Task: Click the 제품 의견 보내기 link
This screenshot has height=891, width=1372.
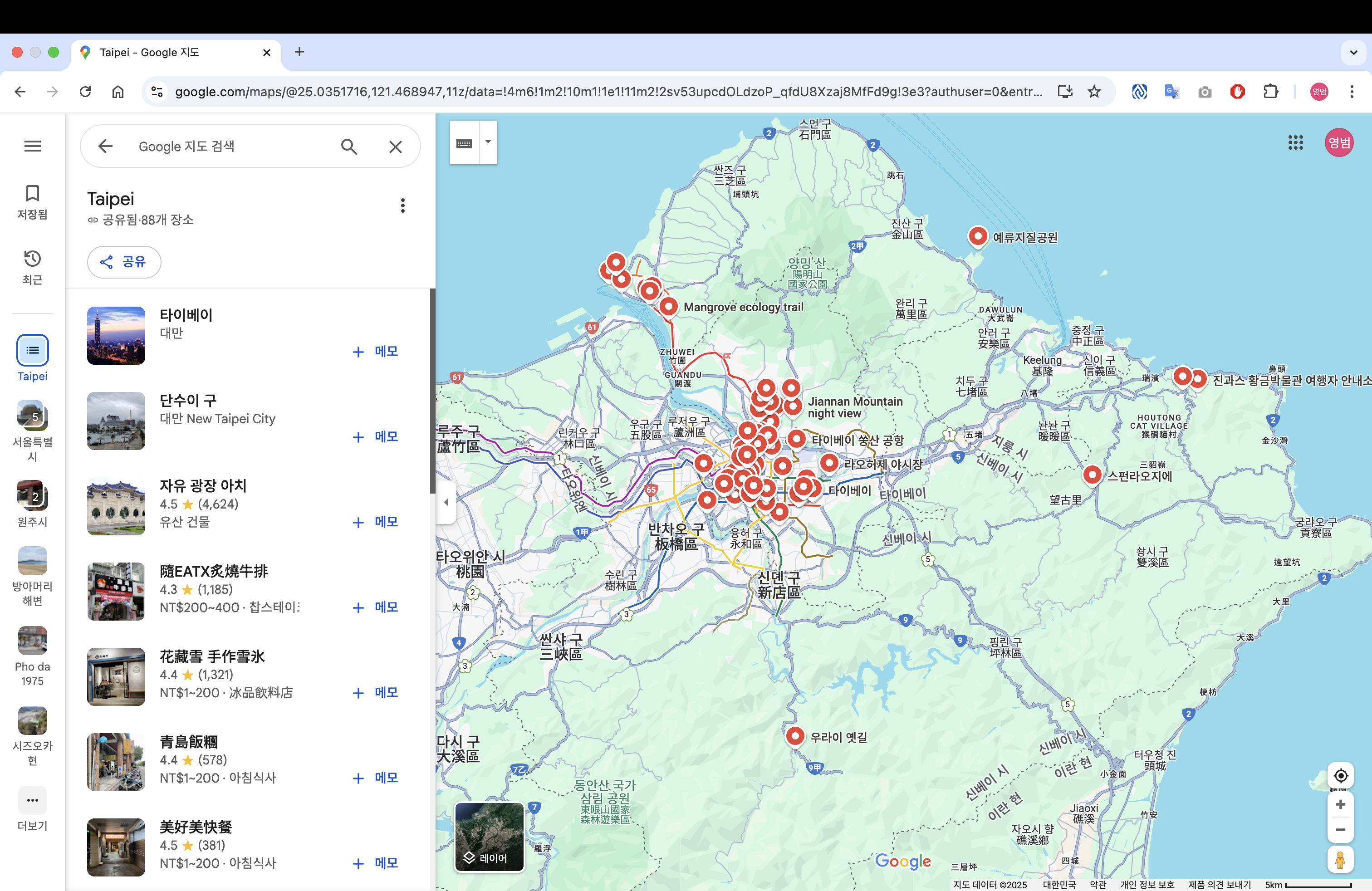Action: tap(1219, 885)
